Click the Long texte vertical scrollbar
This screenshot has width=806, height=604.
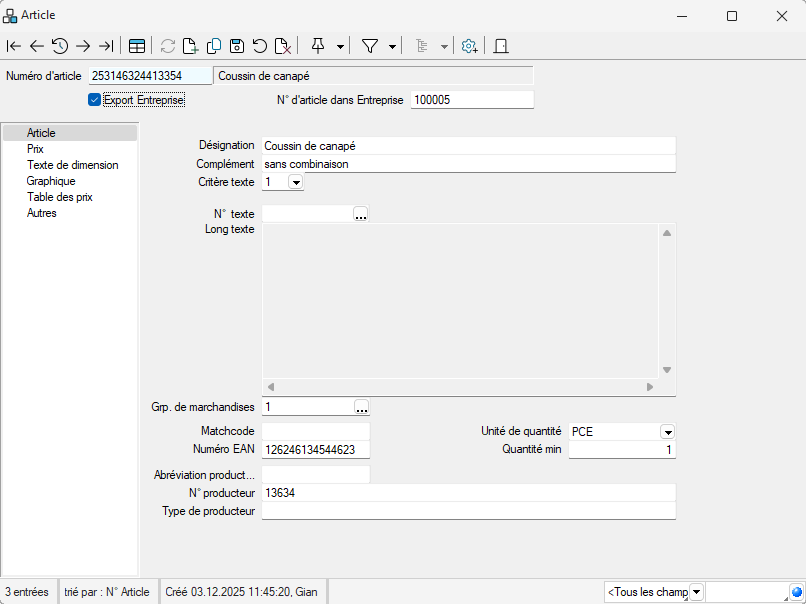point(667,300)
